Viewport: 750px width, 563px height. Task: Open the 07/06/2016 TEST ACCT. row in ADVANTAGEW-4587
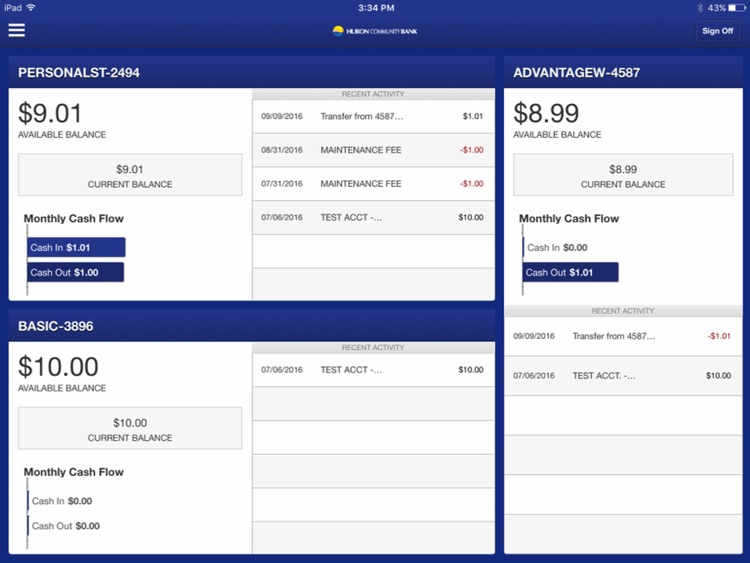(623, 376)
